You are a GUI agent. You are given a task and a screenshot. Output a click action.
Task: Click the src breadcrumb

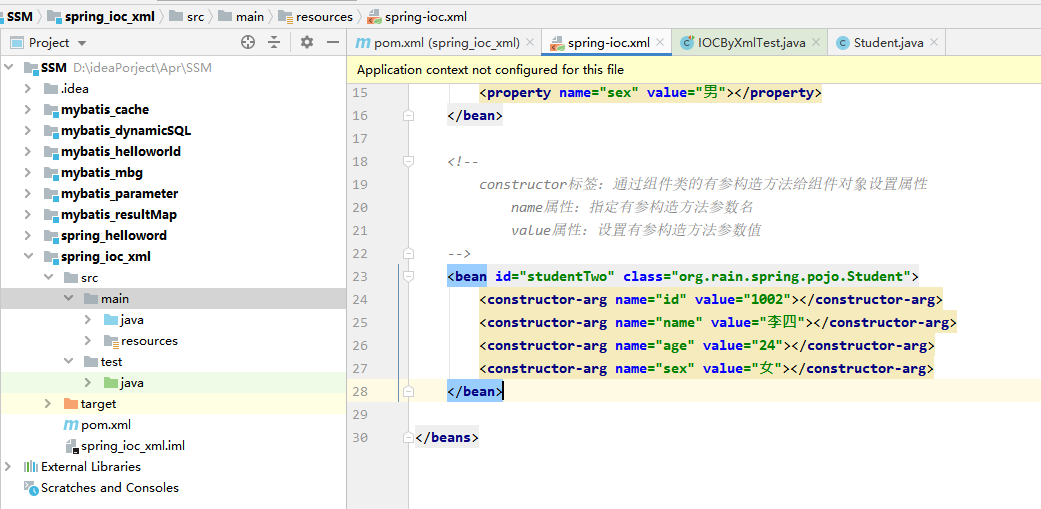click(x=195, y=17)
